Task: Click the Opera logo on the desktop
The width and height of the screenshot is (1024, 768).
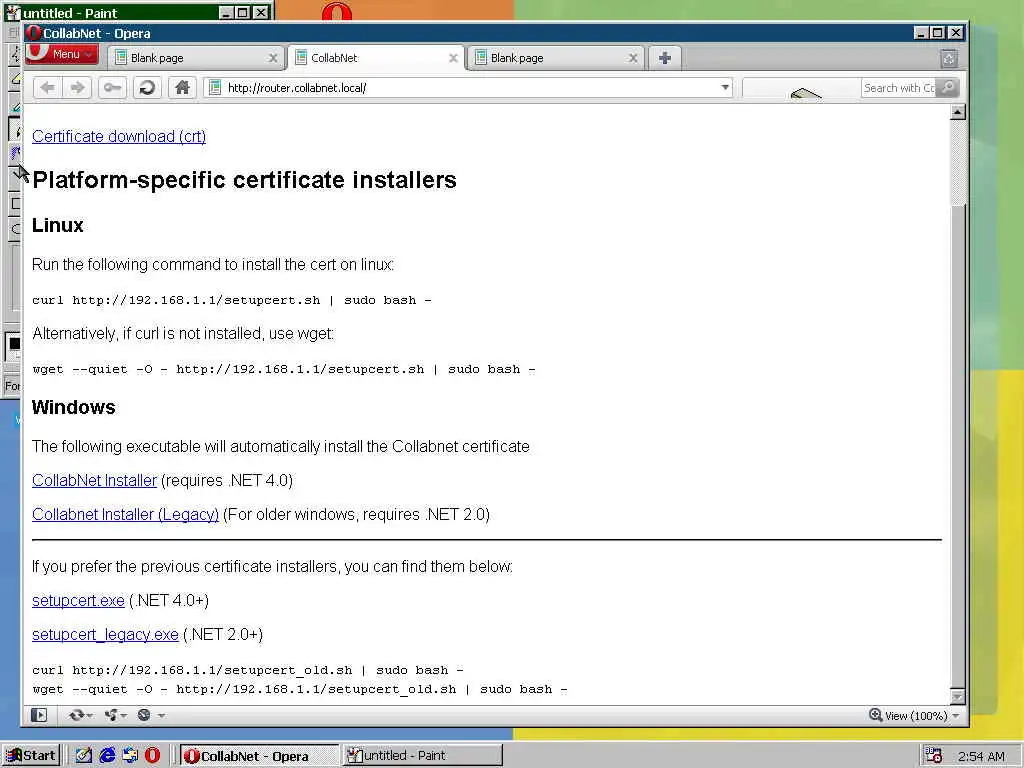Action: (x=337, y=11)
